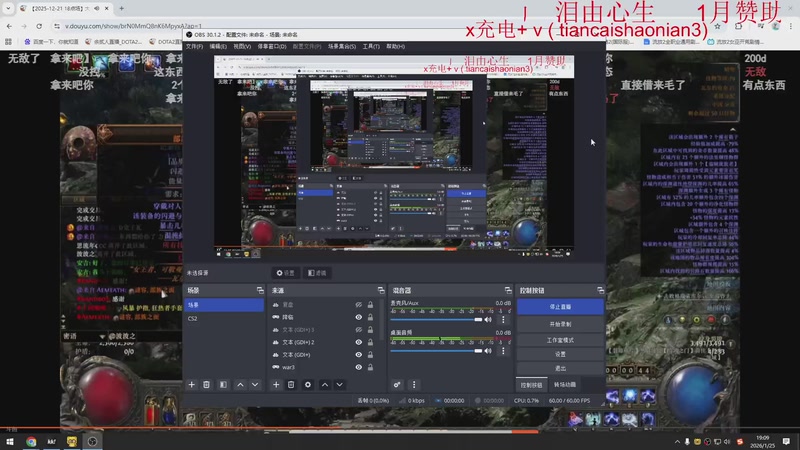Screen dimensions: 800x450
Task: Toggle lock on 文本 (GDI+) source
Action: click(370, 355)
